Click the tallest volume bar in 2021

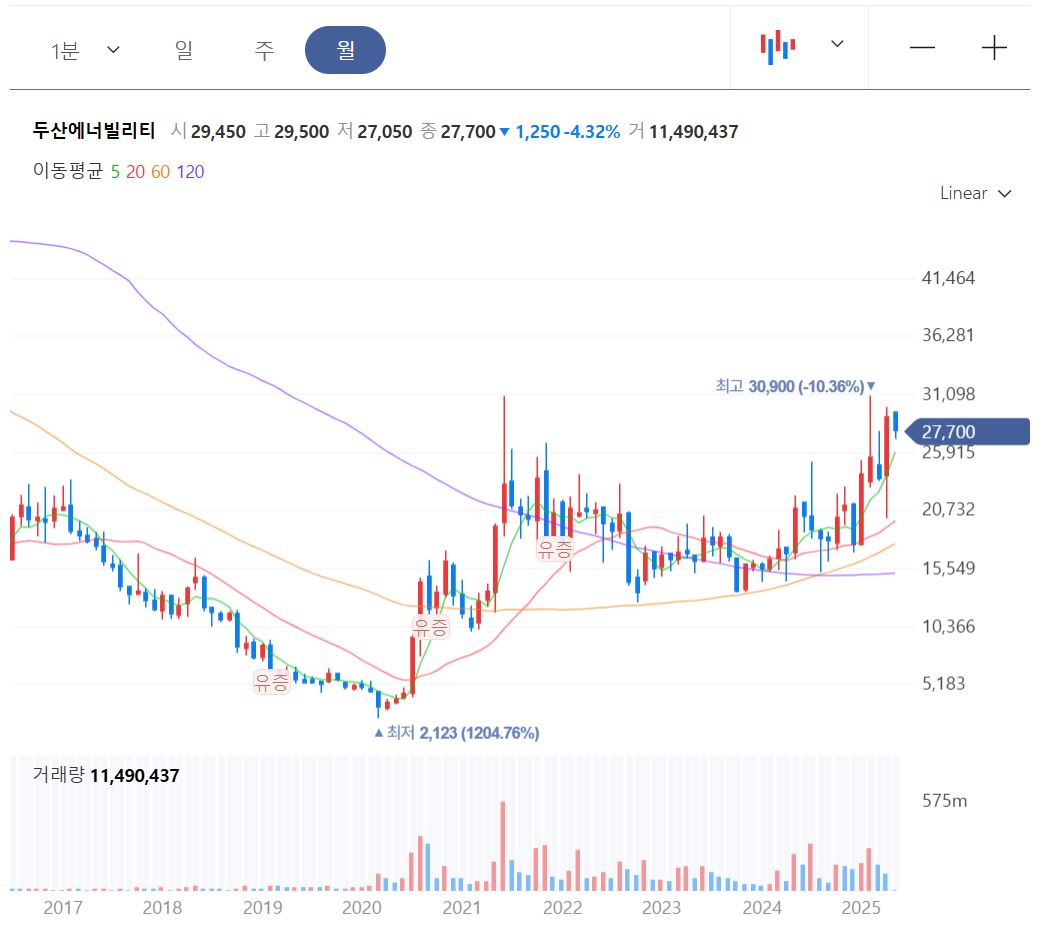503,845
